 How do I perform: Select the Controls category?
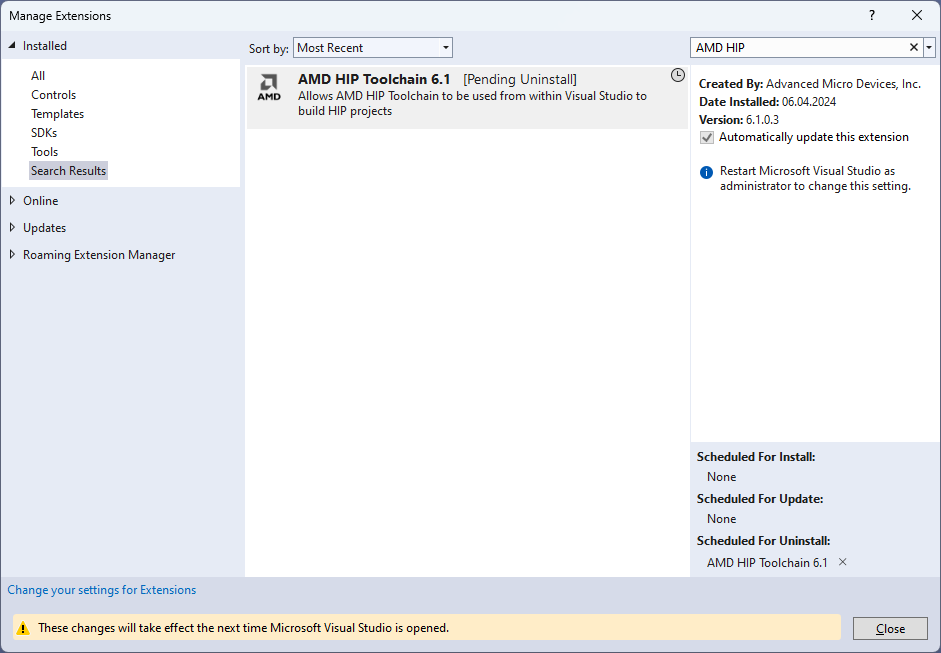[x=53, y=95]
